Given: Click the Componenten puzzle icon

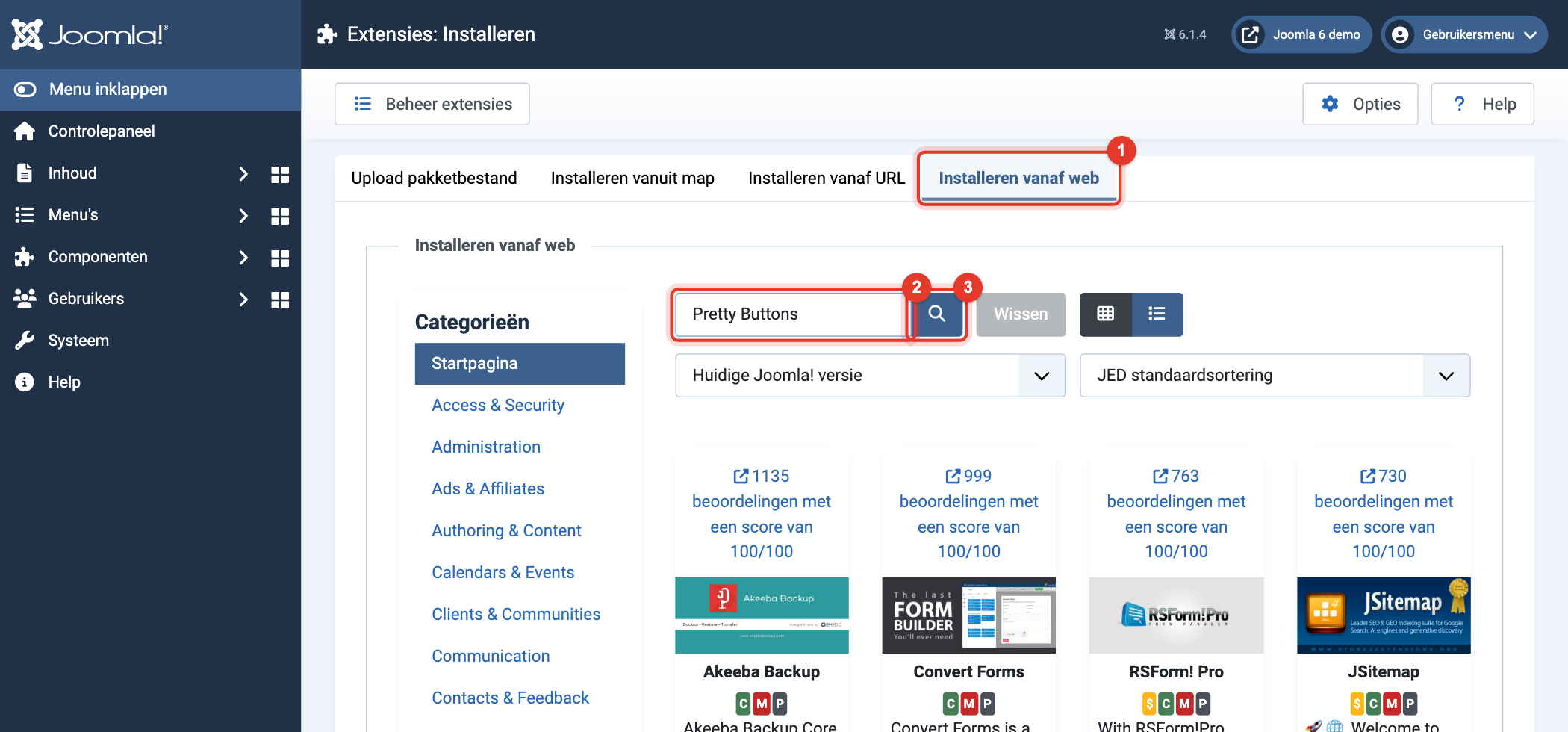Looking at the screenshot, I should [25, 257].
